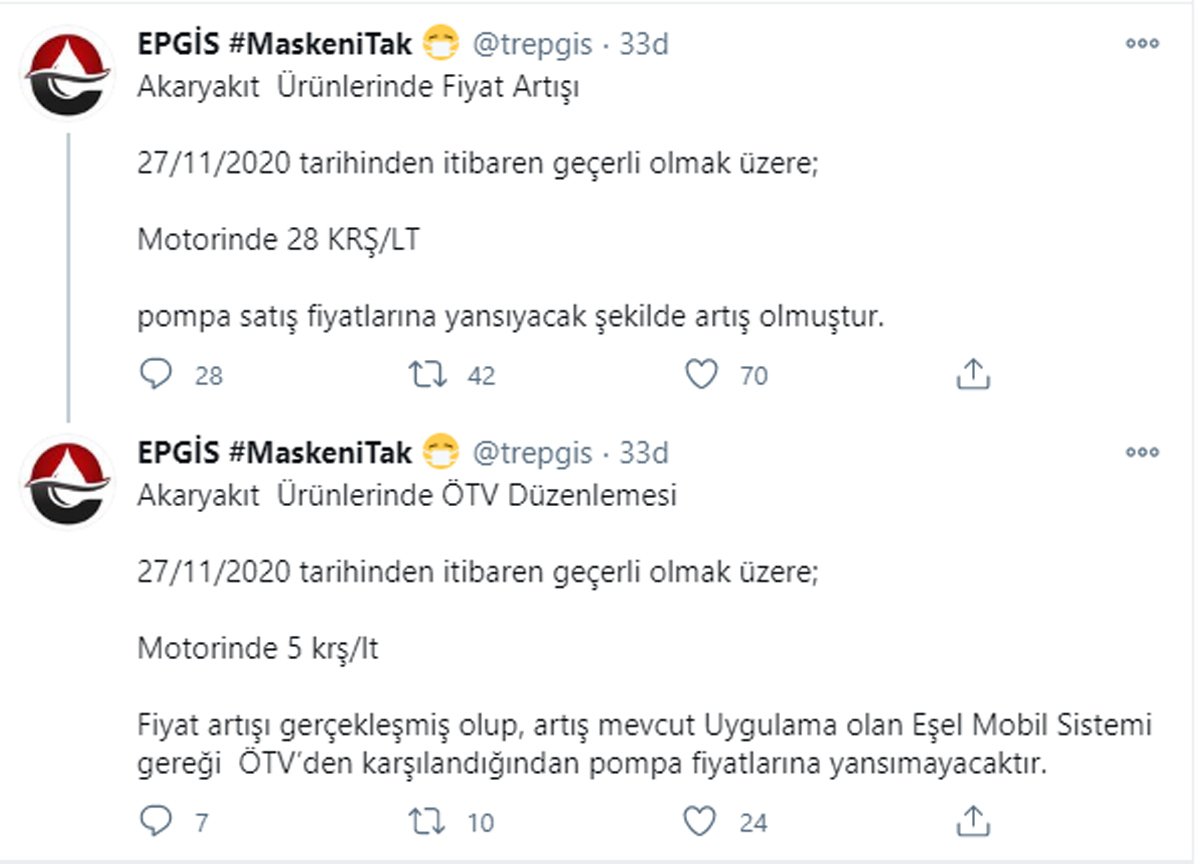Open EPGİS #MaskeniTak name on second tweet

(274, 452)
